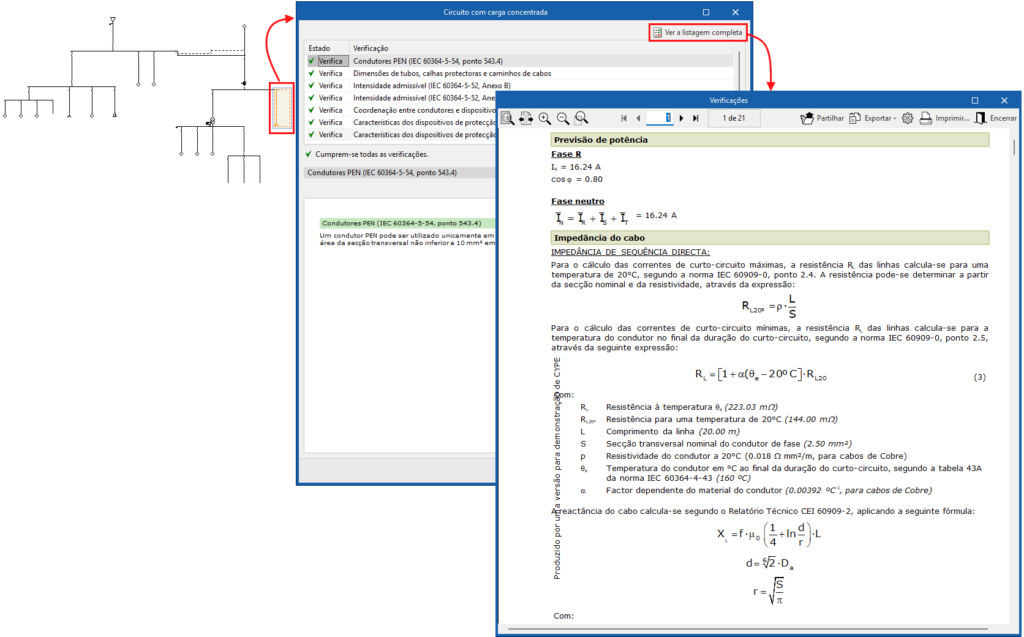Click the 'cos φ = 0.80' value
This screenshot has height=637, width=1024.
click(577, 180)
